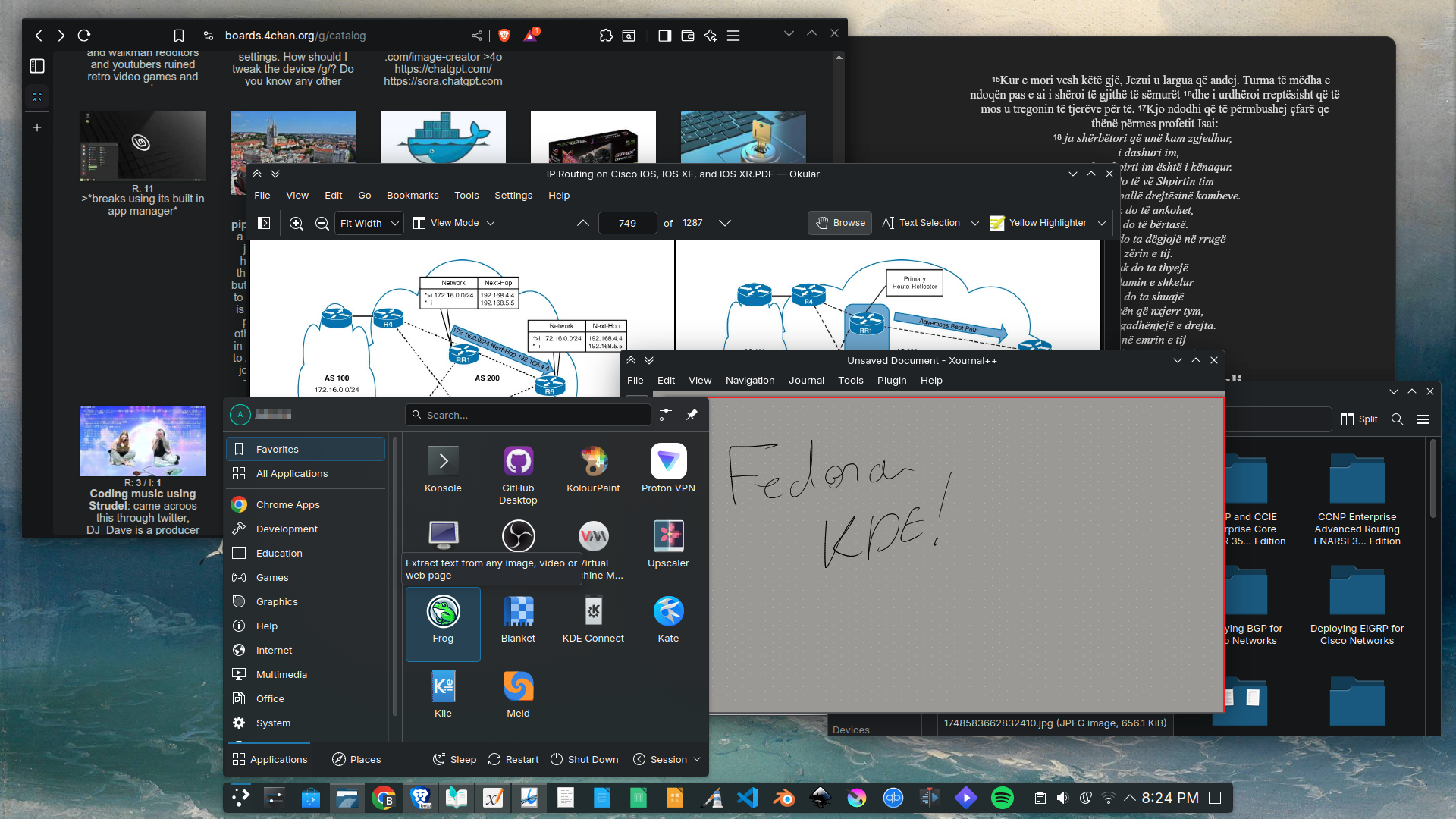Open the search icon in Dolphin toolbar
This screenshot has height=819, width=1456.
[1398, 419]
